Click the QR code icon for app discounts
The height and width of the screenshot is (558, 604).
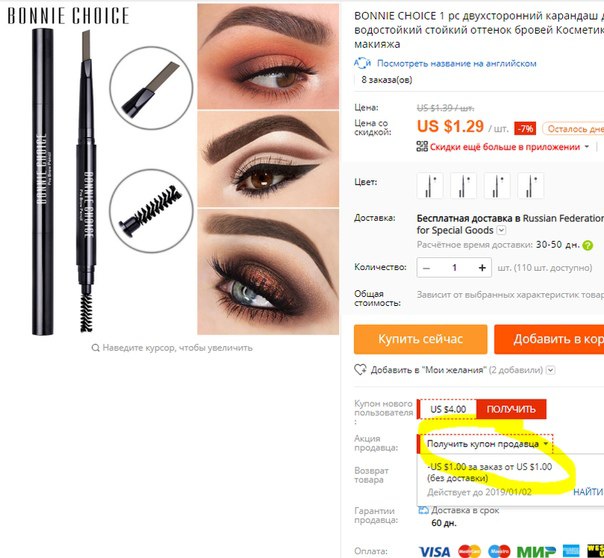click(x=422, y=147)
